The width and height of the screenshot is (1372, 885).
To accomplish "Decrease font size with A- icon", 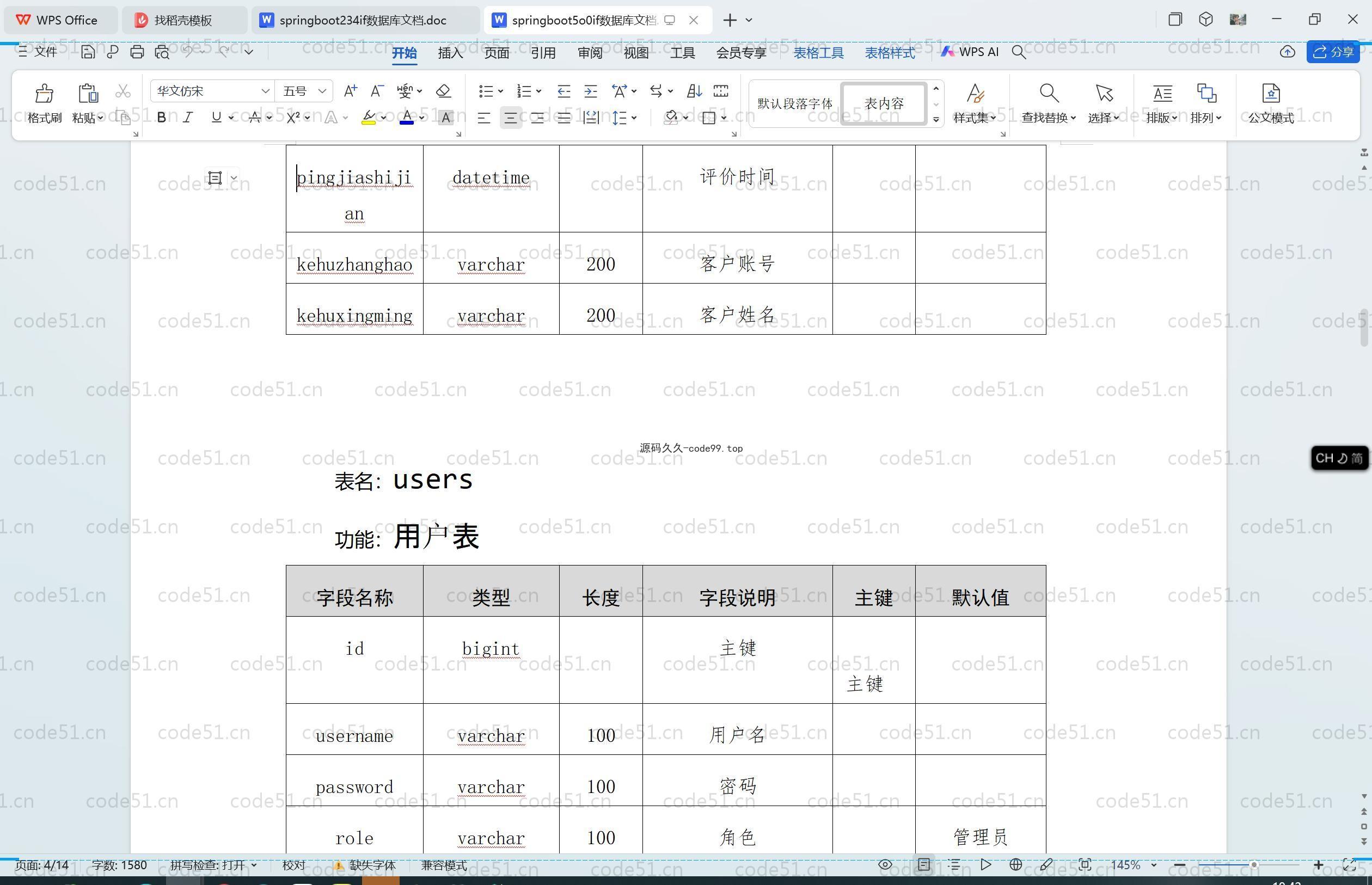I will point(377,91).
